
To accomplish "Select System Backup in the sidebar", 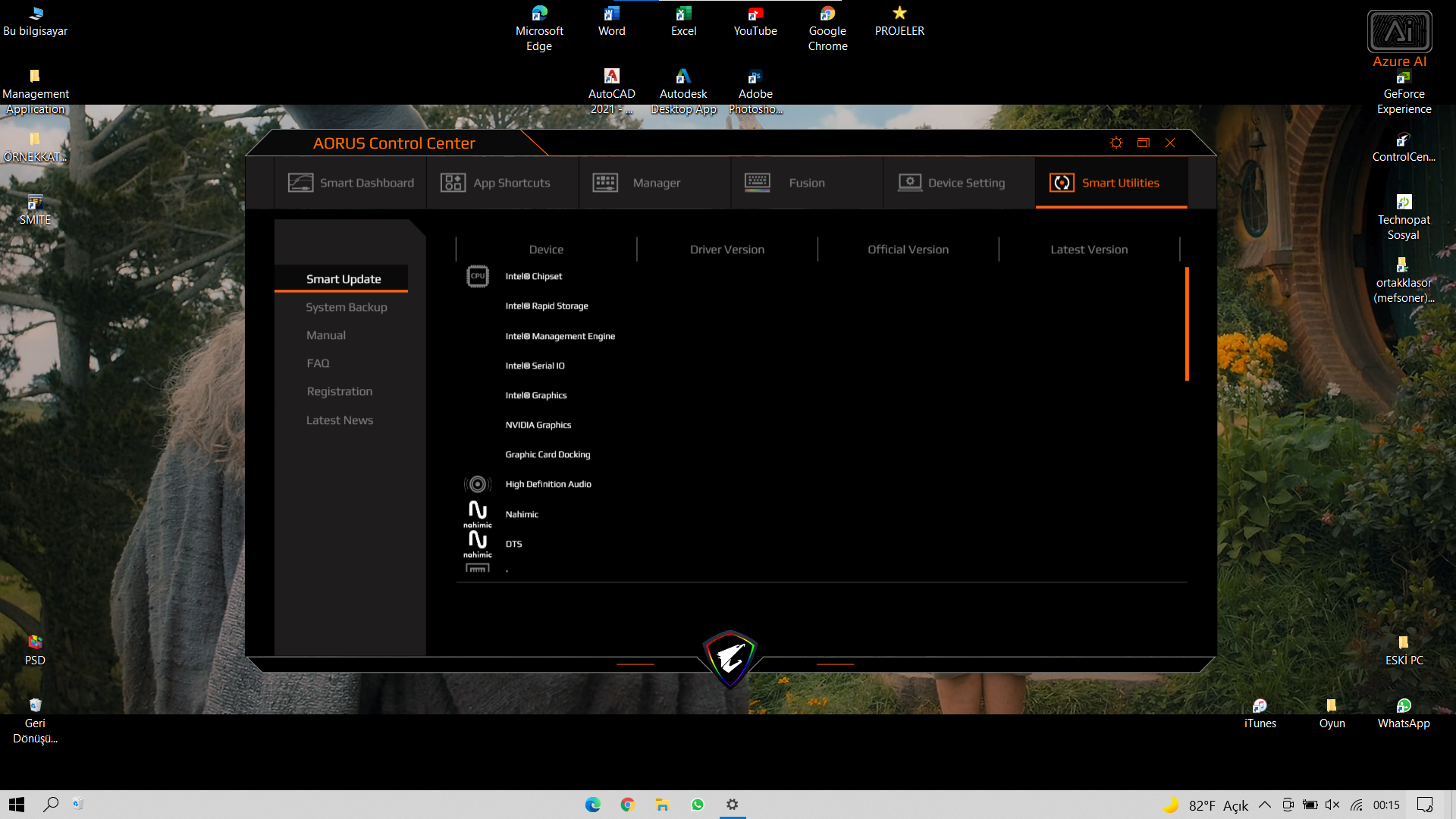I will [x=346, y=307].
